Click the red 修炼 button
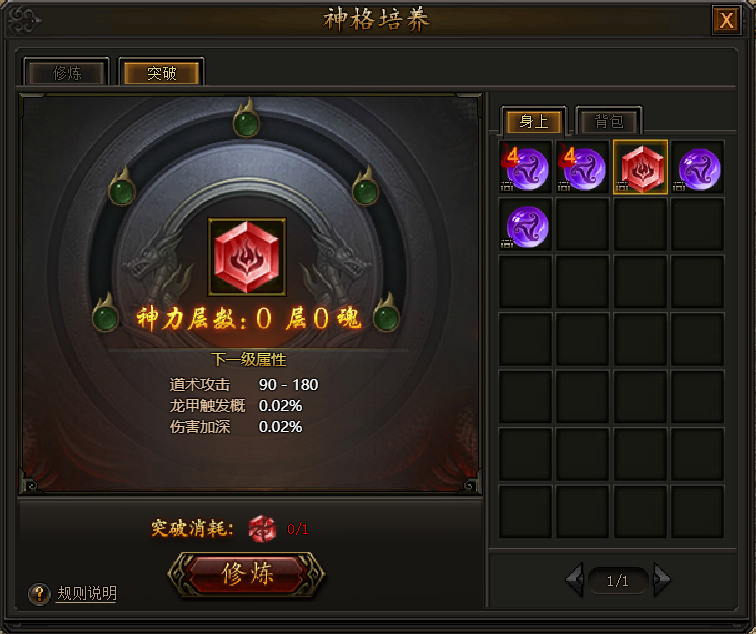This screenshot has height=634, width=756. click(247, 574)
